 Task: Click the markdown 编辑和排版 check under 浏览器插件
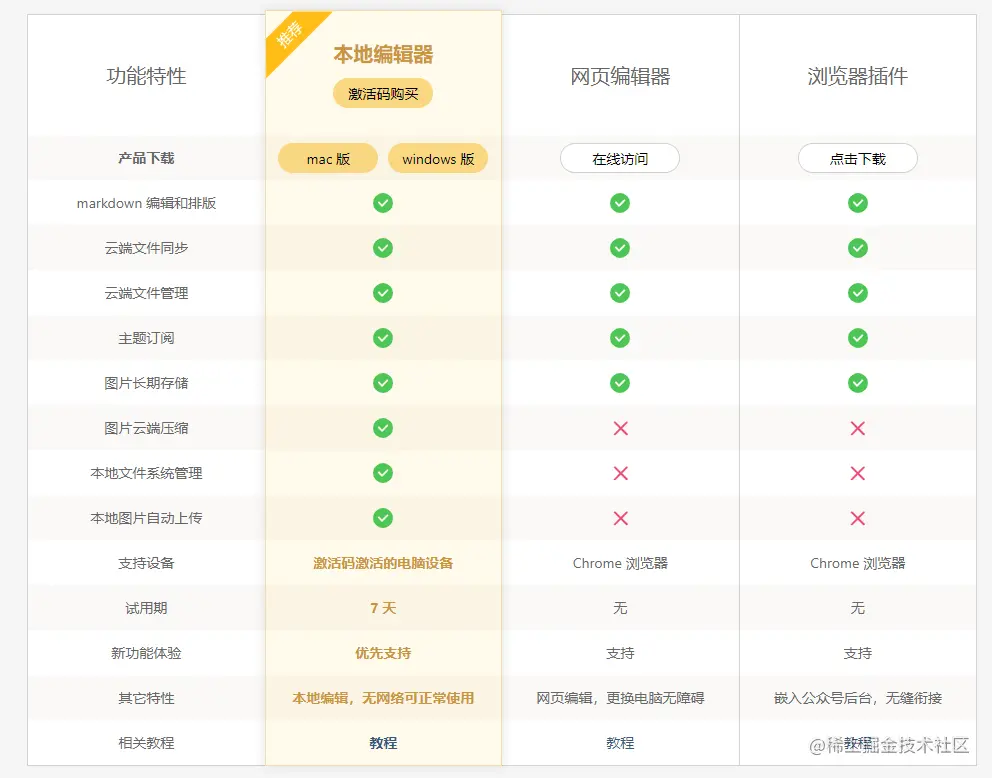pos(858,203)
